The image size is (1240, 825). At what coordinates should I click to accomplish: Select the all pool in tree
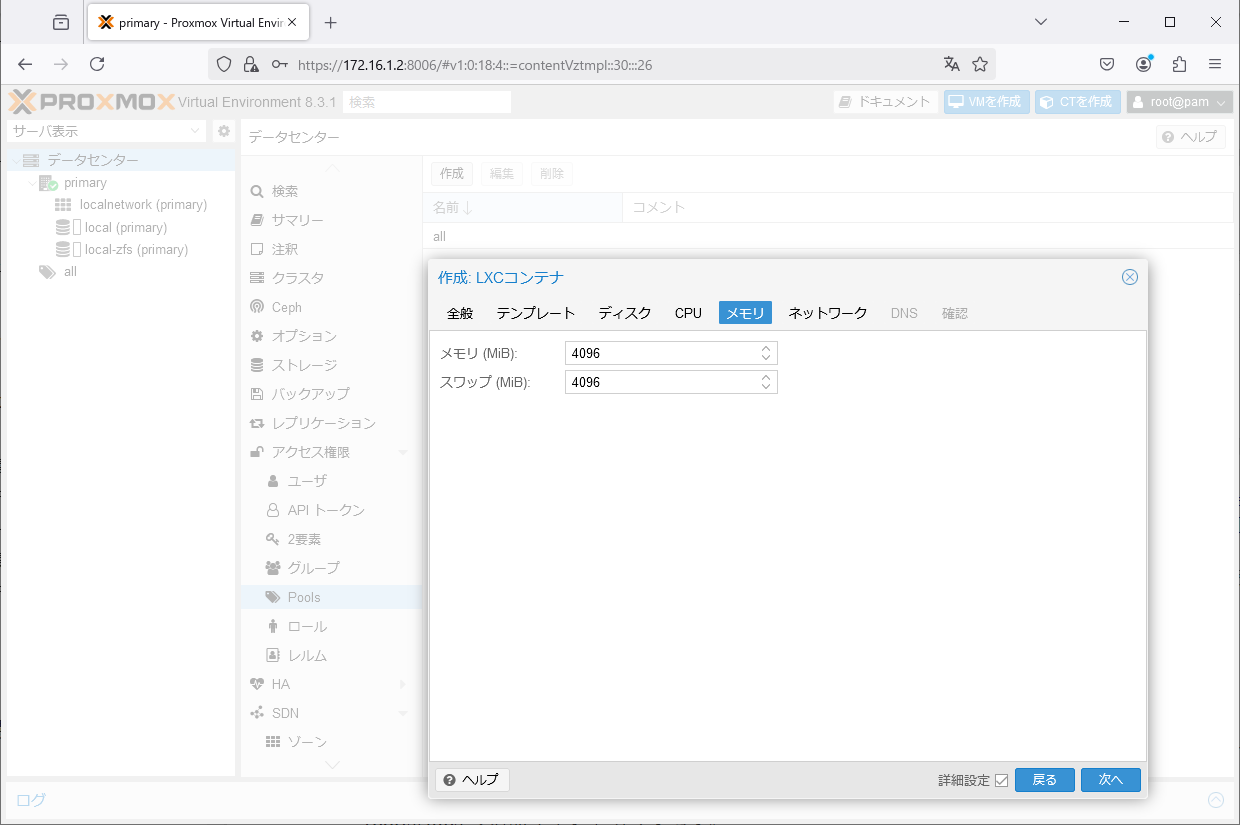pos(70,272)
